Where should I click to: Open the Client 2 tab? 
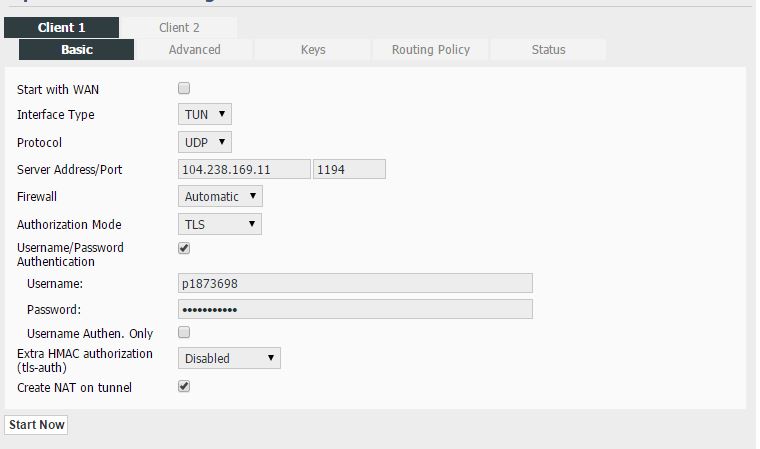click(179, 28)
